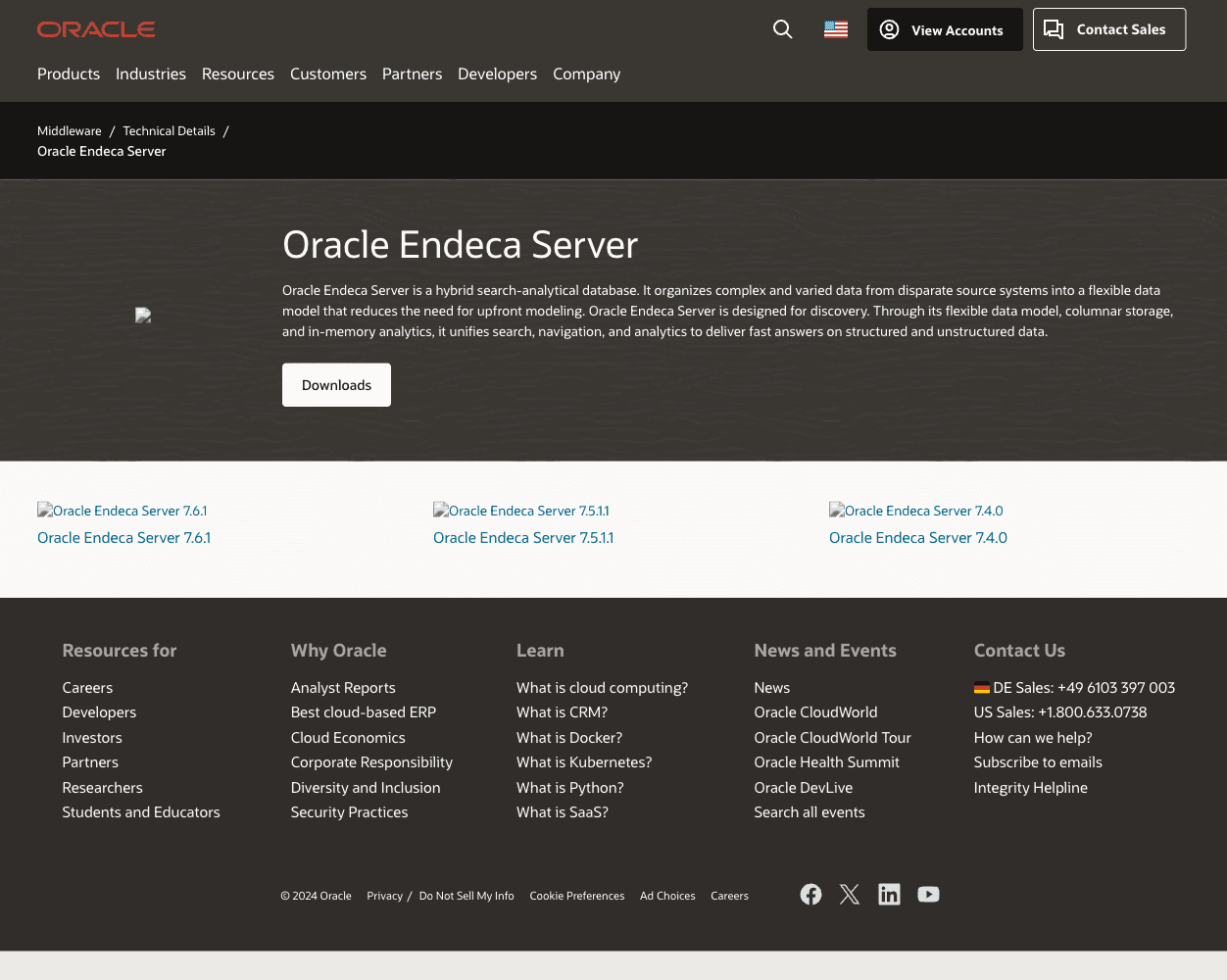Open Subscribe to emails link
The width and height of the screenshot is (1227, 980).
(1038, 761)
